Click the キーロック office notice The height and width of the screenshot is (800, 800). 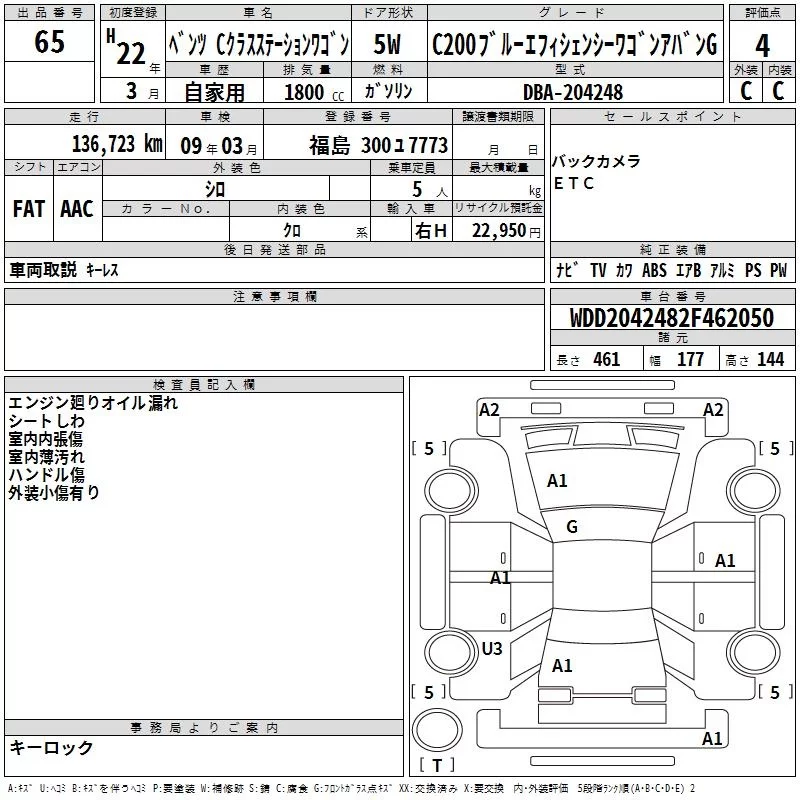pos(52,747)
